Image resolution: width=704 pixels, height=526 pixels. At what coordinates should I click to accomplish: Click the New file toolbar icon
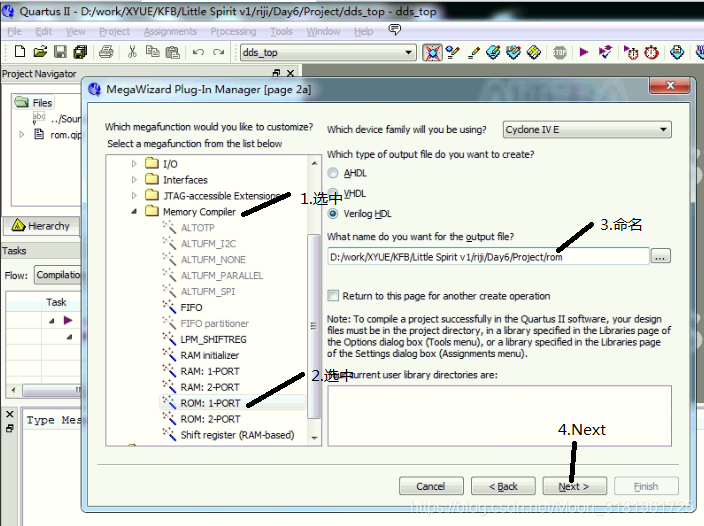[x=19, y=52]
